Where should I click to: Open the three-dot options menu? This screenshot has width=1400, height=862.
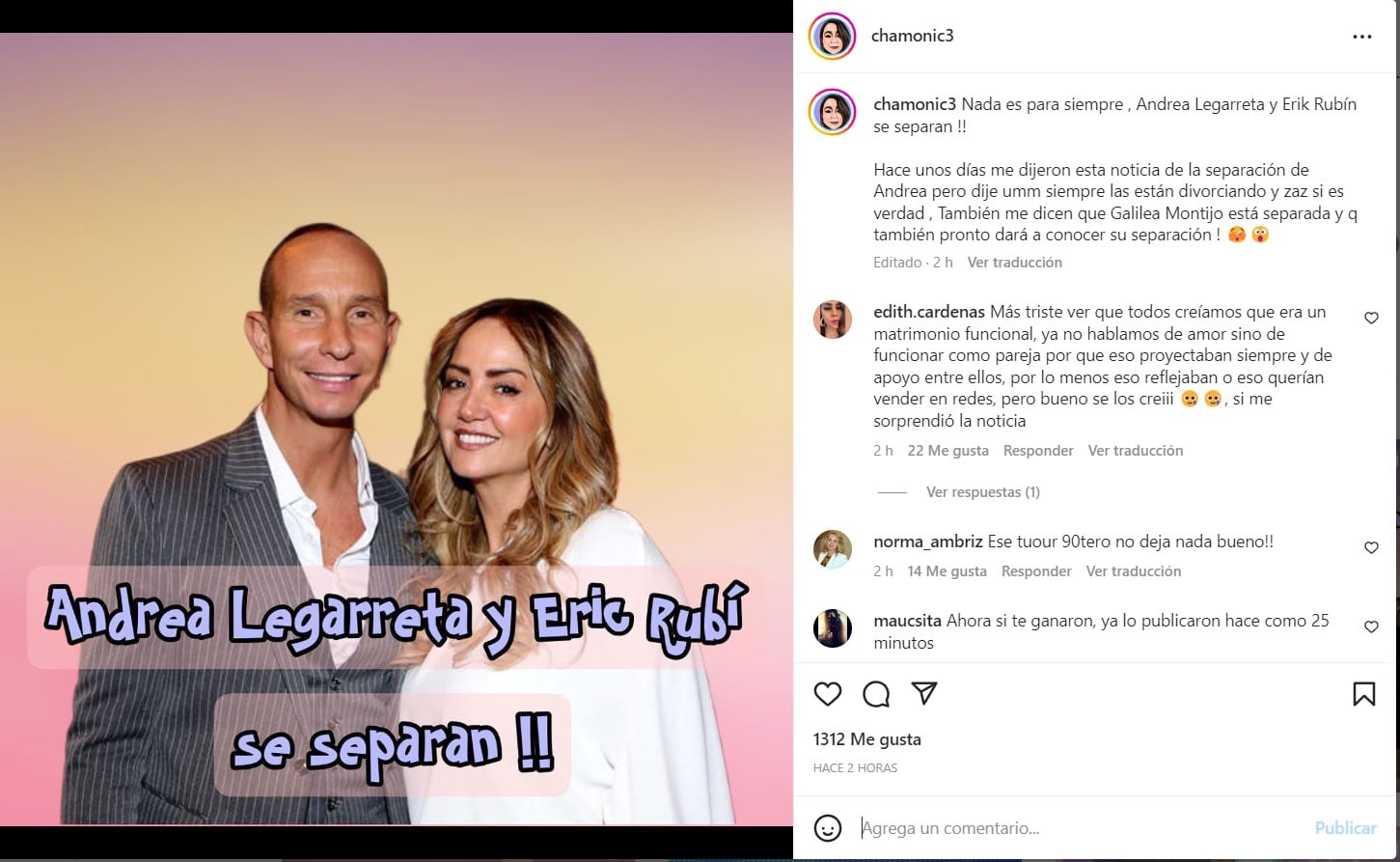[x=1362, y=37]
